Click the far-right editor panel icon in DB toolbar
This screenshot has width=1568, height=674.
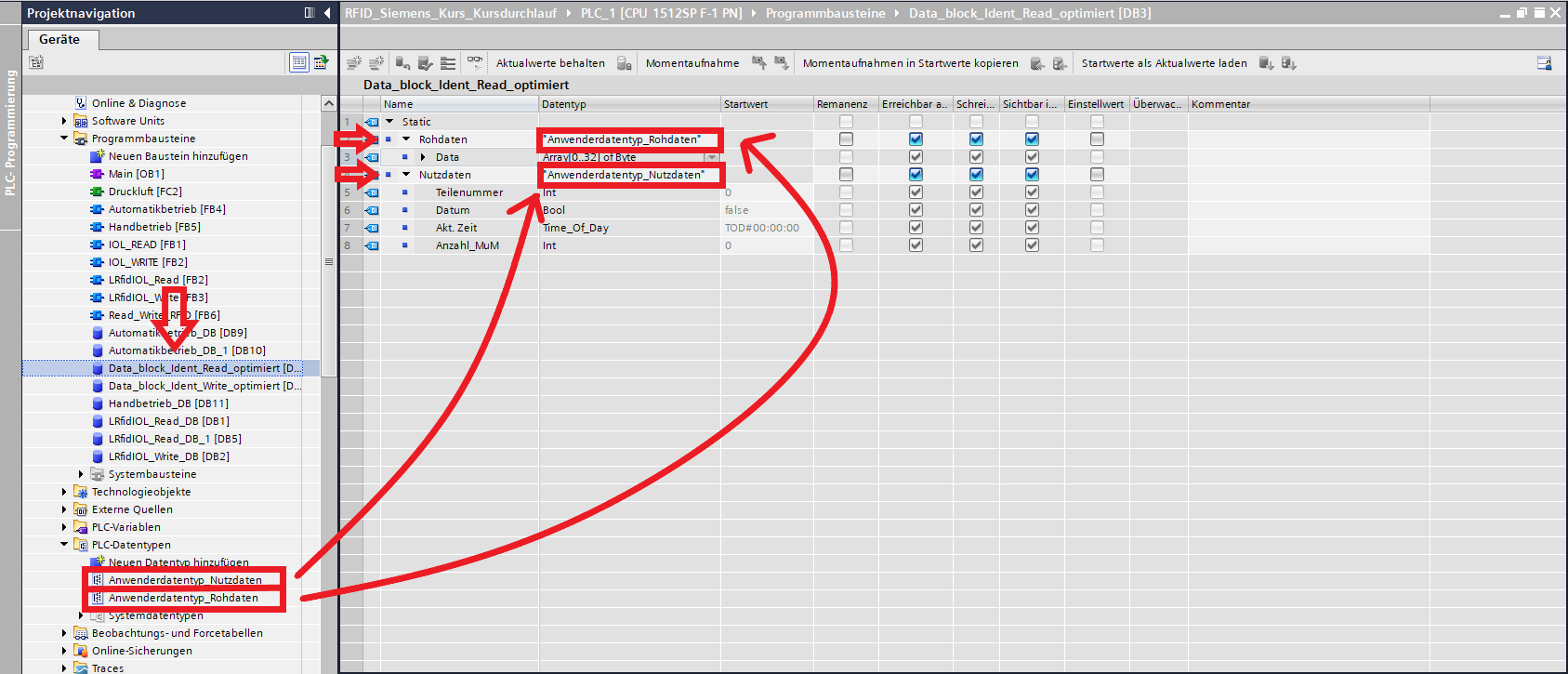point(1544,63)
